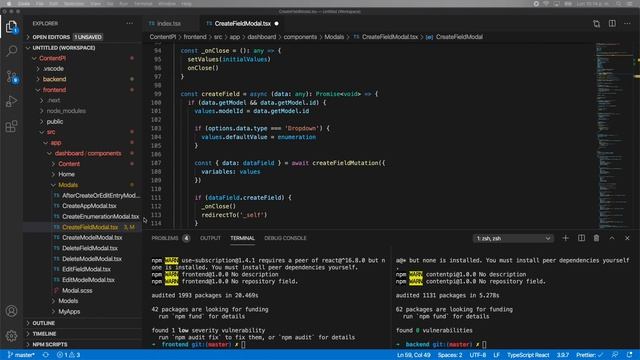
Task: Expand the backend folder
Action: [x=82, y=79]
